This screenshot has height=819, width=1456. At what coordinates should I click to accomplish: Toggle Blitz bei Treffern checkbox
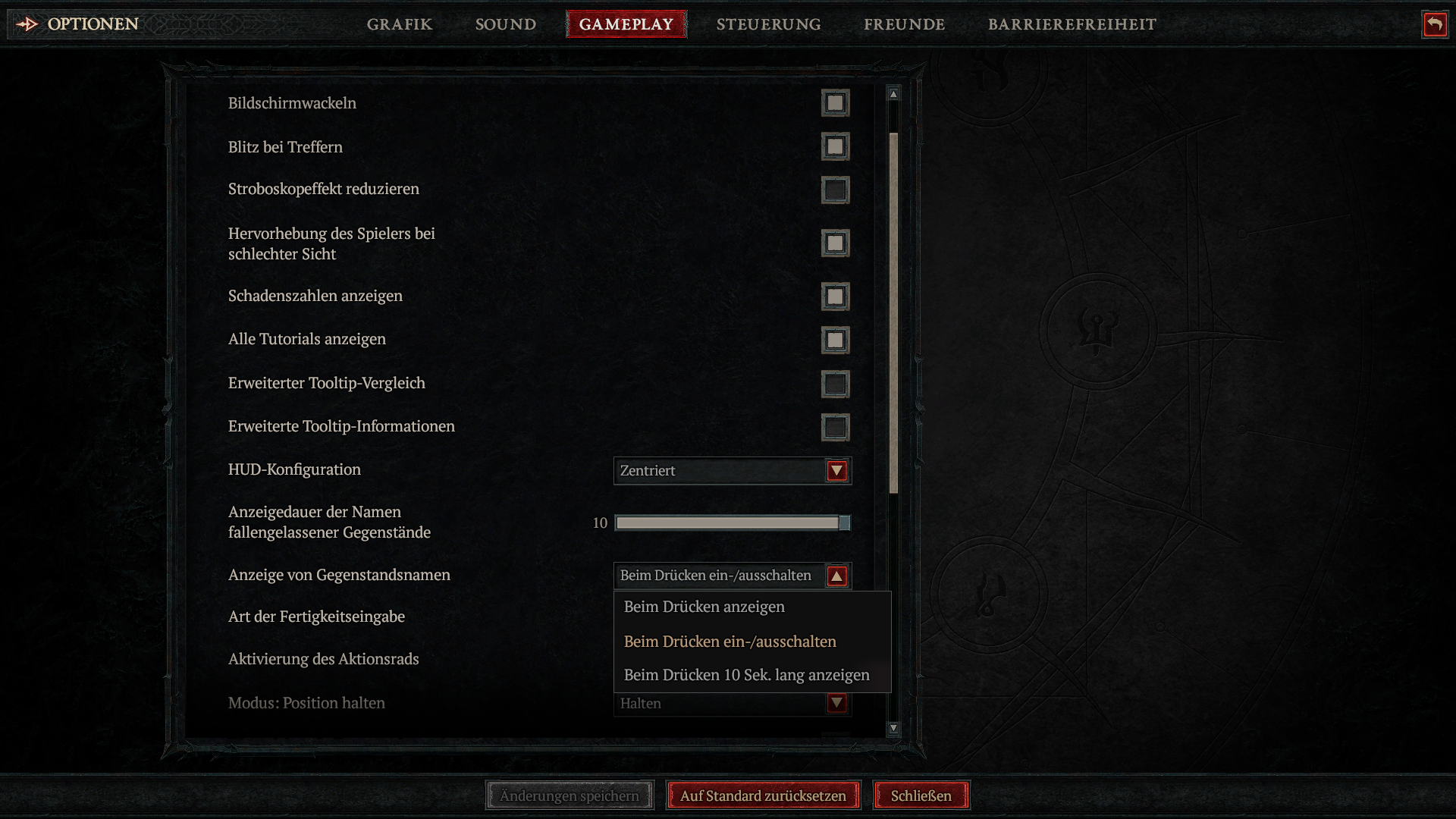[835, 146]
